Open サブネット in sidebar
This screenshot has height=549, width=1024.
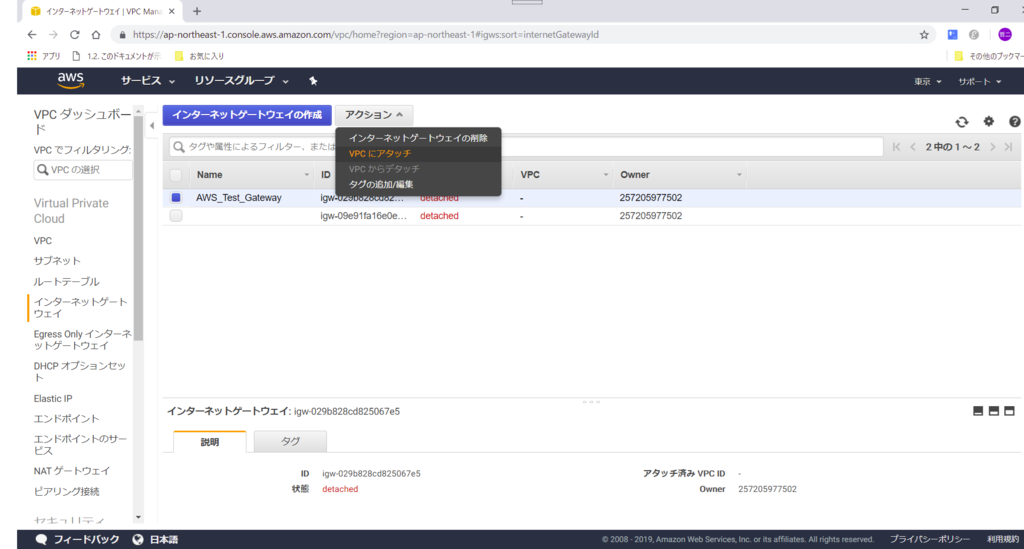coord(57,260)
